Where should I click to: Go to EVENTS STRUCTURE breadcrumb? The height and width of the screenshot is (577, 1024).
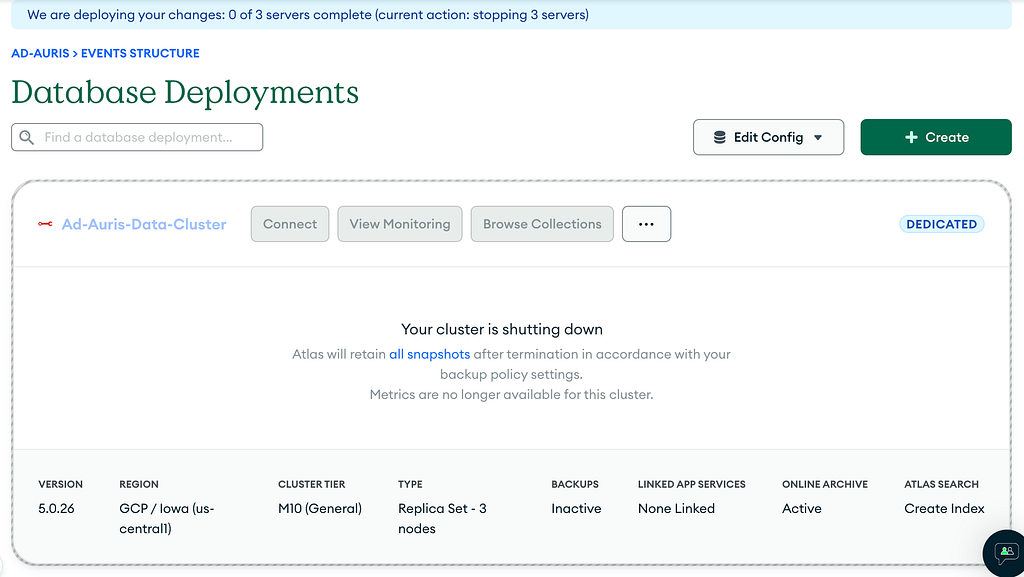point(140,54)
